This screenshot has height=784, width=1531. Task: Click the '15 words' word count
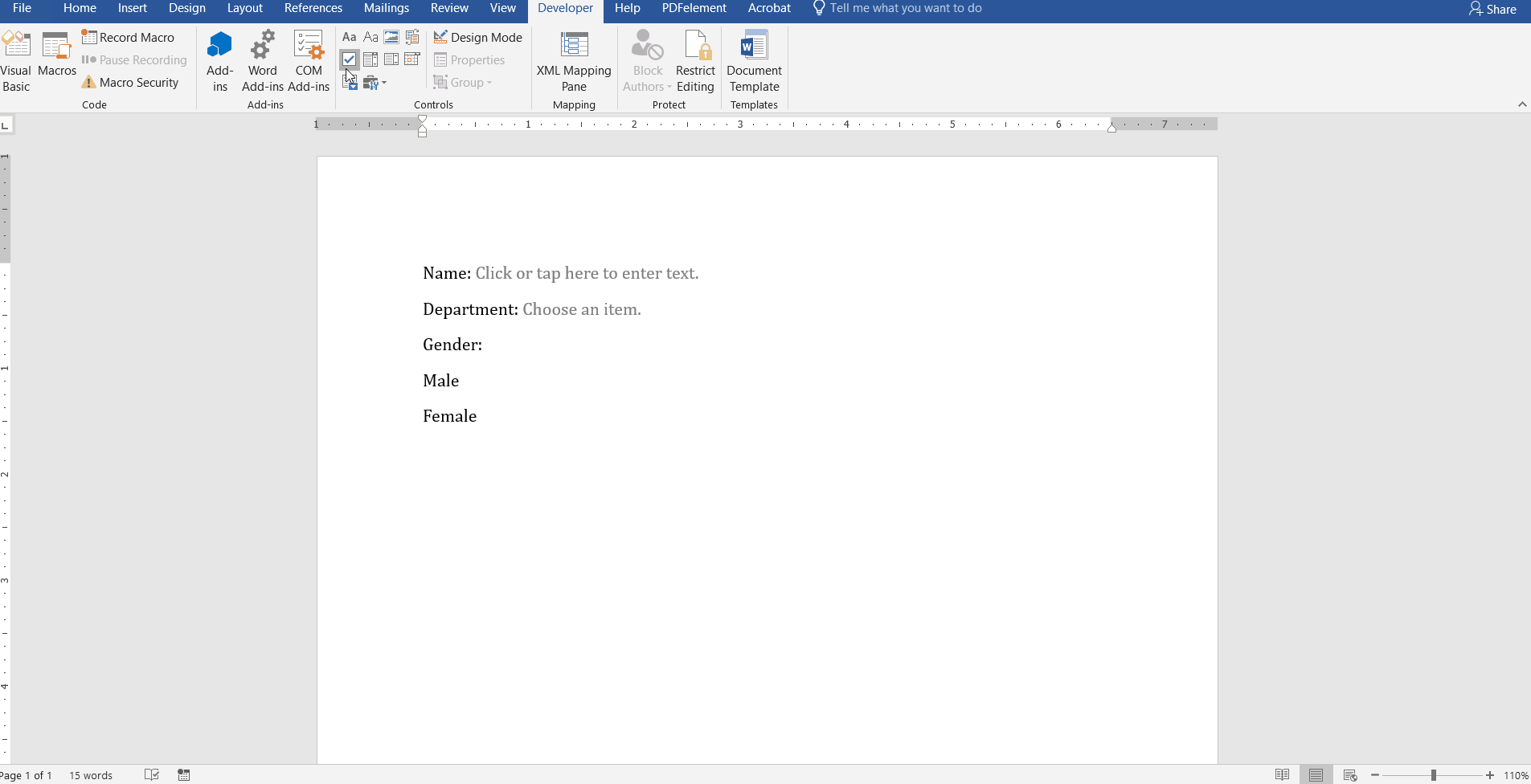(91, 775)
